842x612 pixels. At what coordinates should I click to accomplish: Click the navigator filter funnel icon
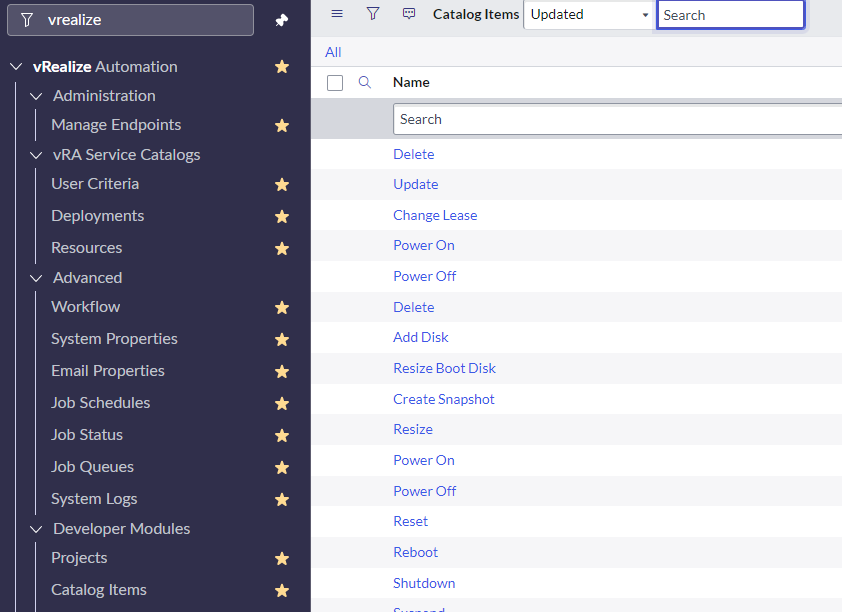(x=27, y=20)
